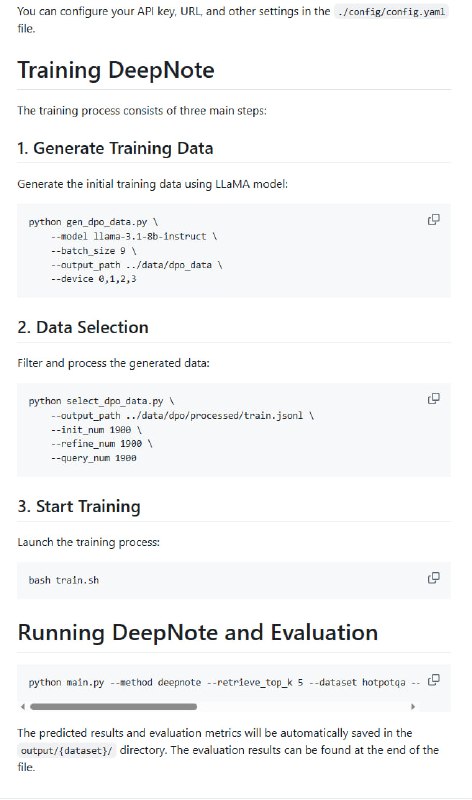This screenshot has width=472, height=800.
Task: Click the Generate Training Data heading
Action: coord(115,148)
